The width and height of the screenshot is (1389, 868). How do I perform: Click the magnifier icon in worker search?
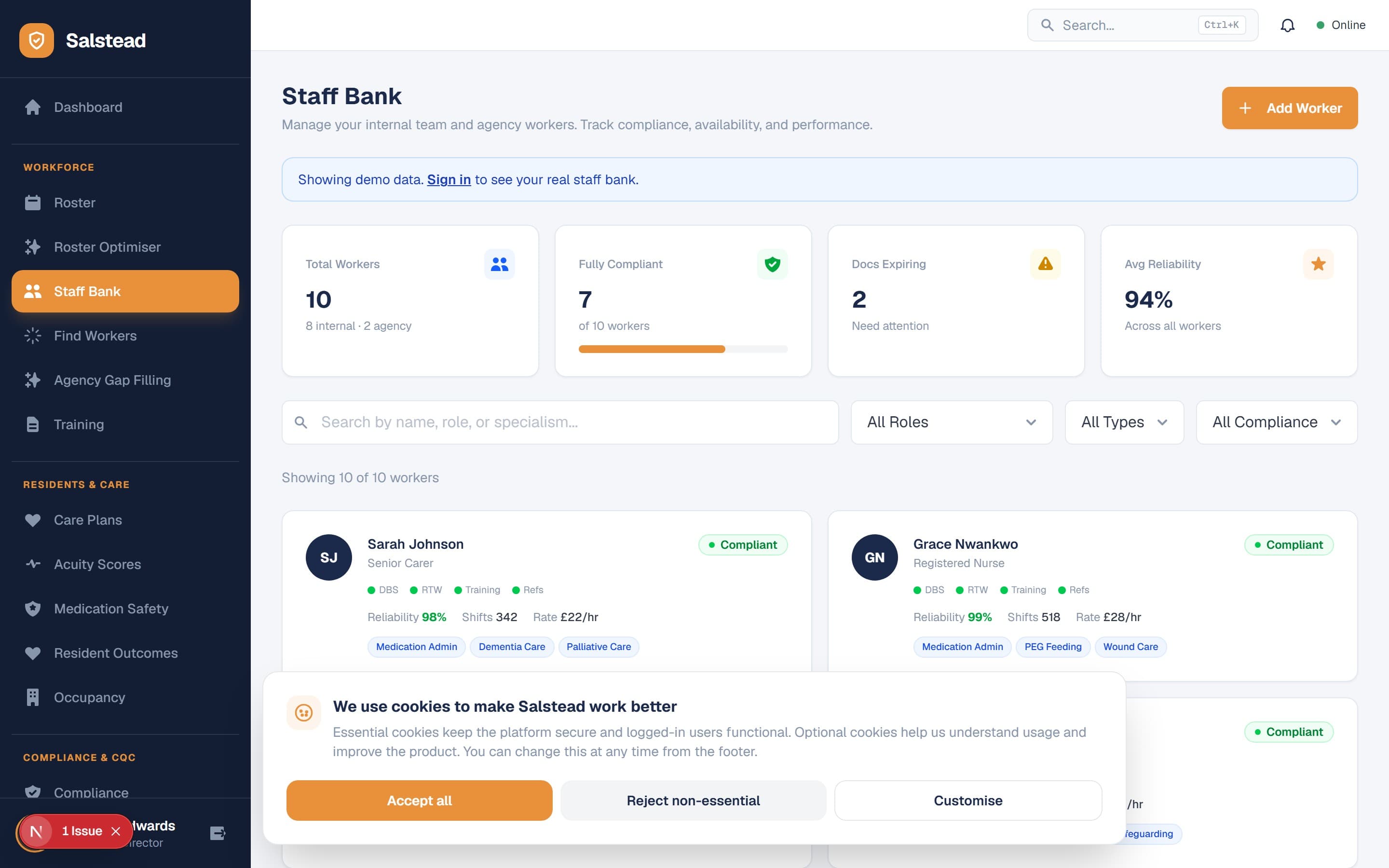tap(301, 422)
